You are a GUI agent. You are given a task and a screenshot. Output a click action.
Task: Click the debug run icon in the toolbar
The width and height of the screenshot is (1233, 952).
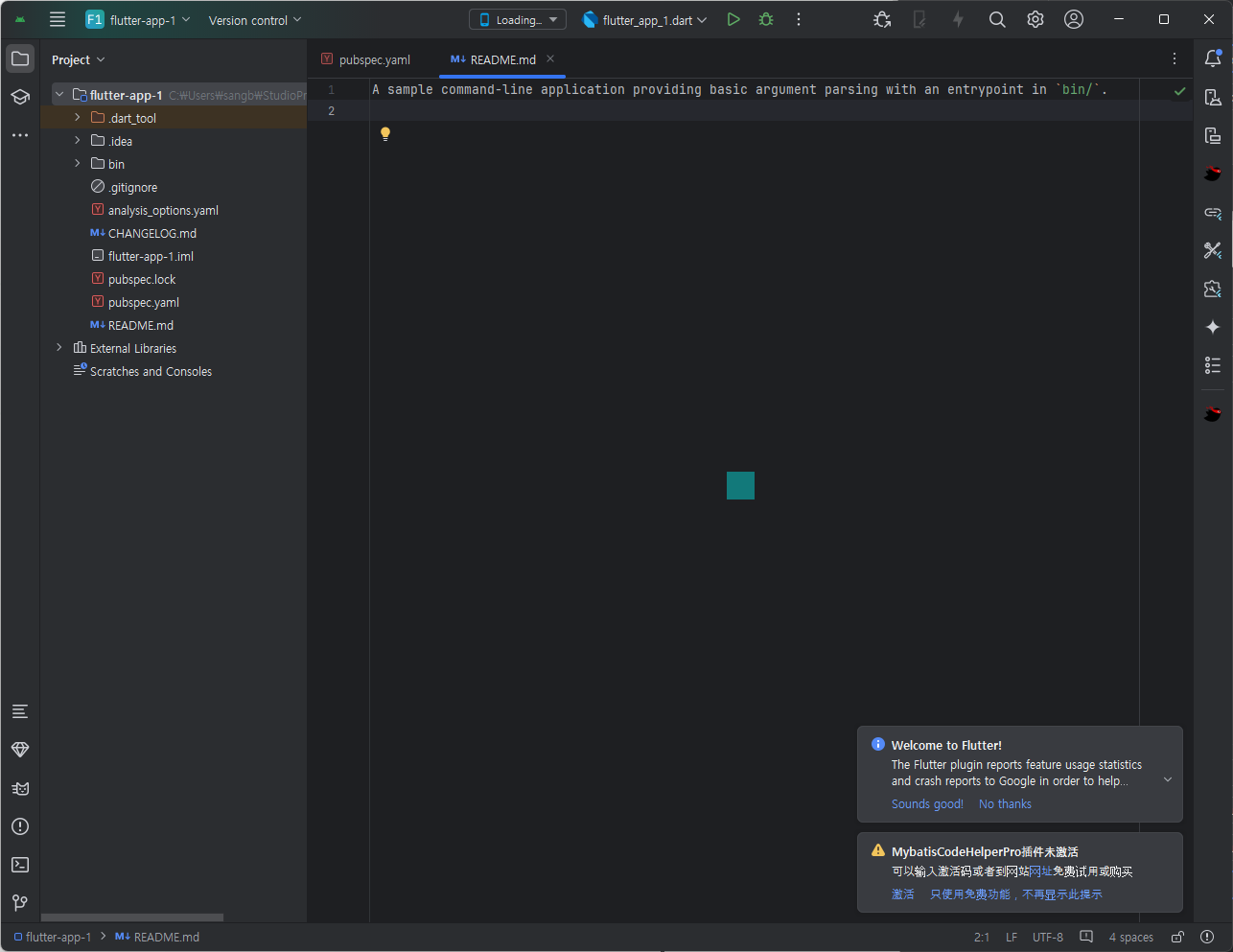point(765,18)
